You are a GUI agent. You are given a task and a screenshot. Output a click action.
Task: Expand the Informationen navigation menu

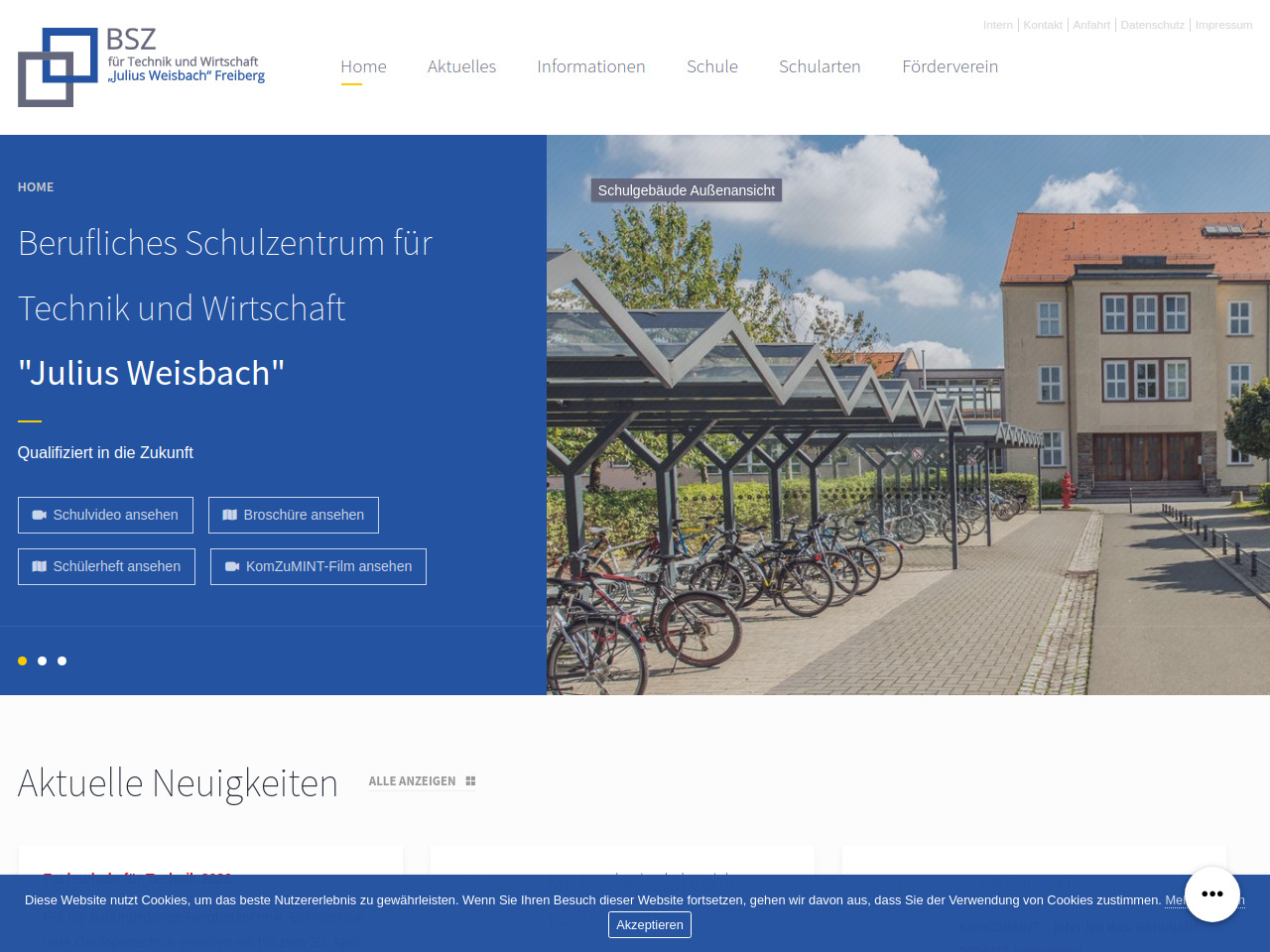pyautogui.click(x=590, y=66)
